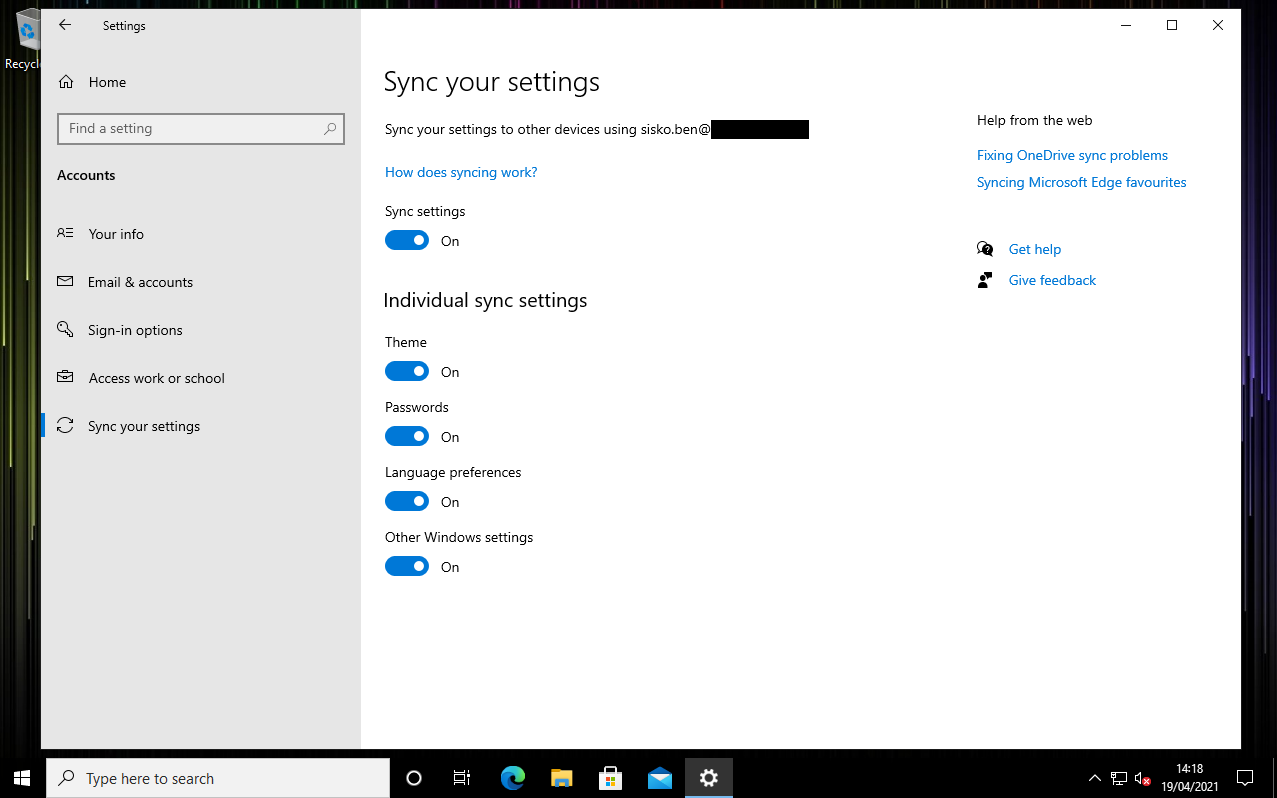This screenshot has height=798, width=1277.
Task: Click the Your info person icon
Action: 65,233
